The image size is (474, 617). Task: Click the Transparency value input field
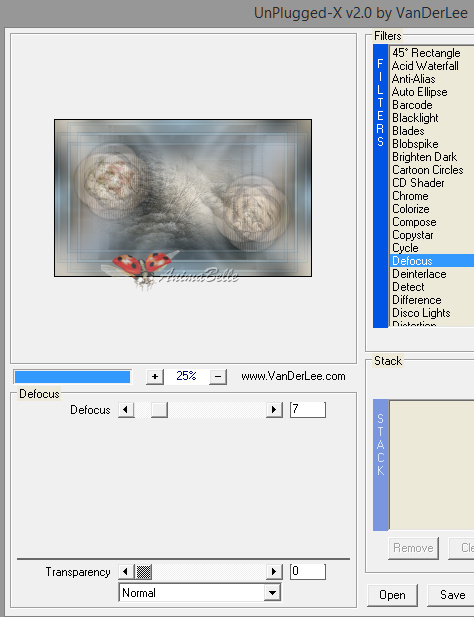pos(308,571)
